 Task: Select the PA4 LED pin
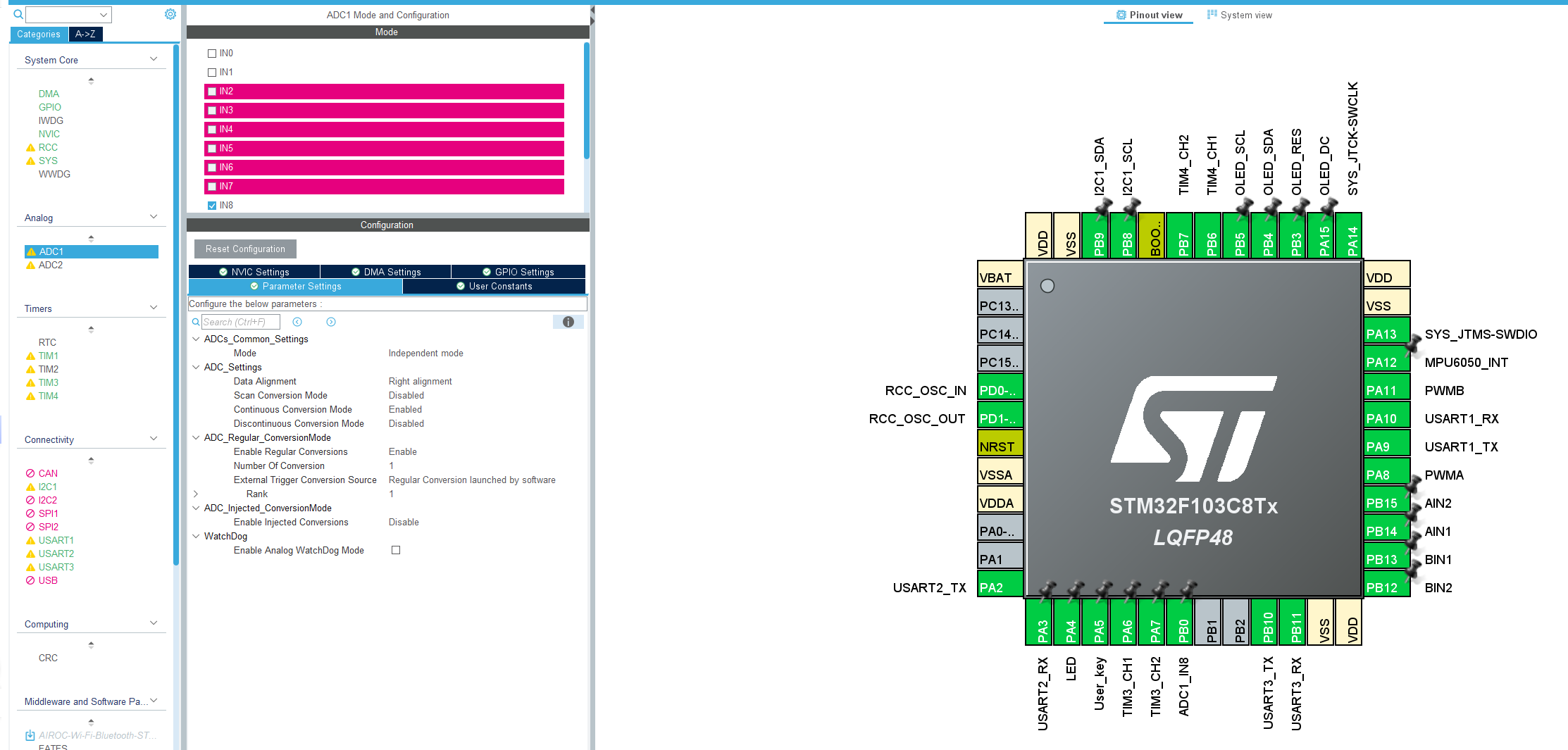tap(1066, 622)
